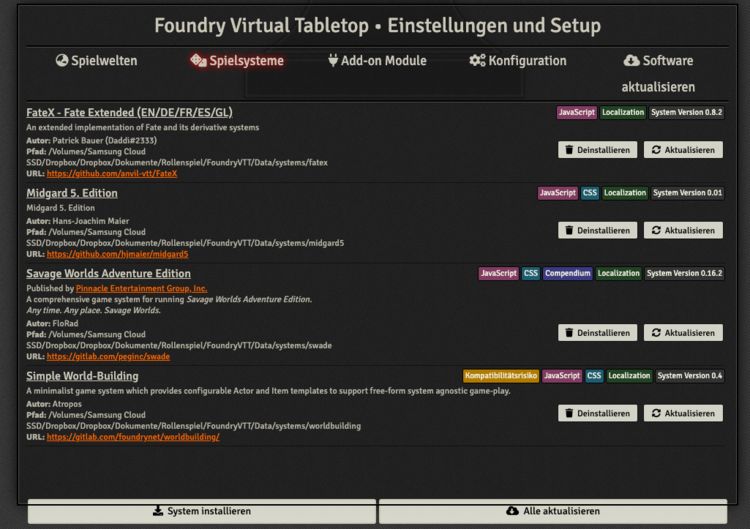Click the refresh icon in Midgard Aktualisieren button

[655, 230]
